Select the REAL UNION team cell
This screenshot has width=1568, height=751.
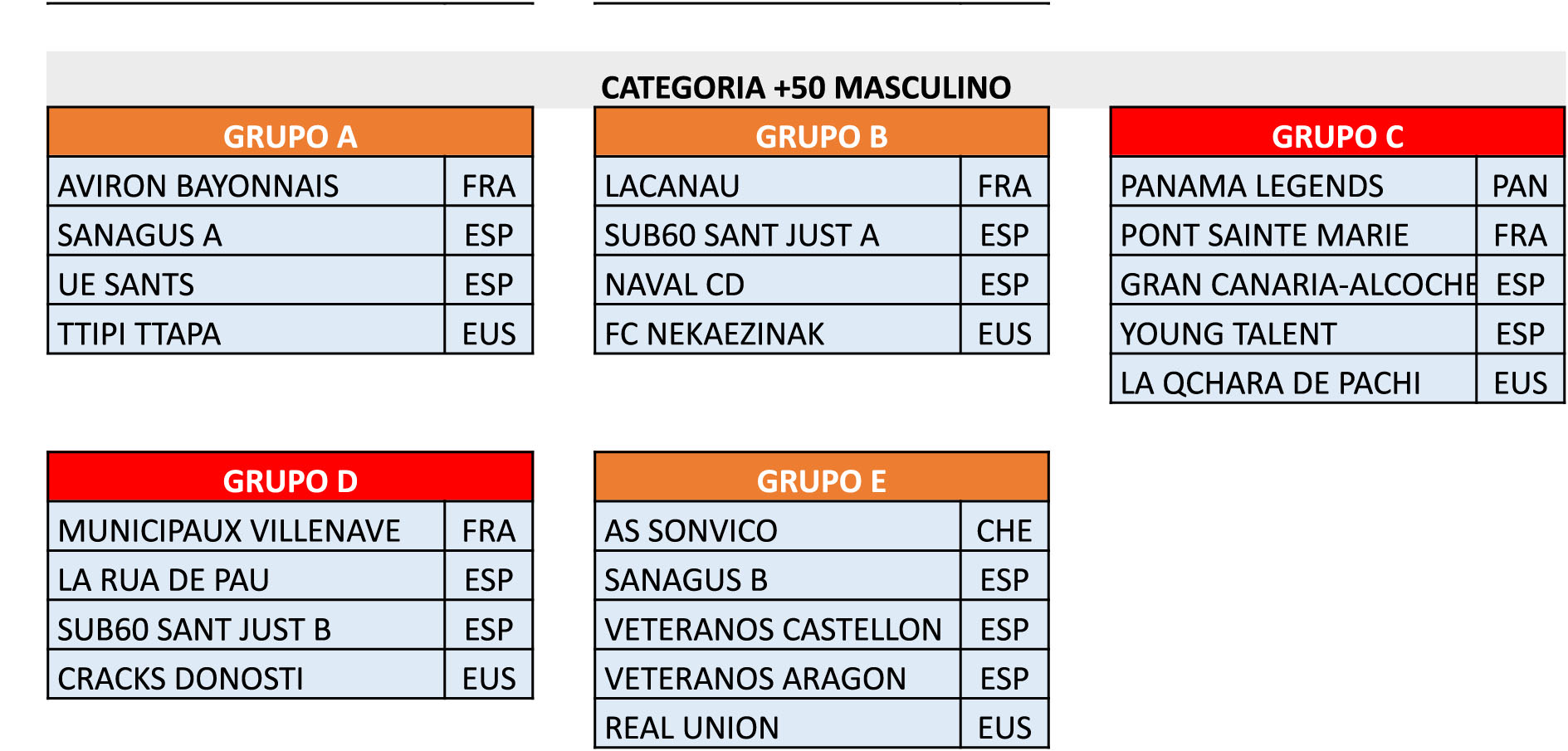(777, 727)
